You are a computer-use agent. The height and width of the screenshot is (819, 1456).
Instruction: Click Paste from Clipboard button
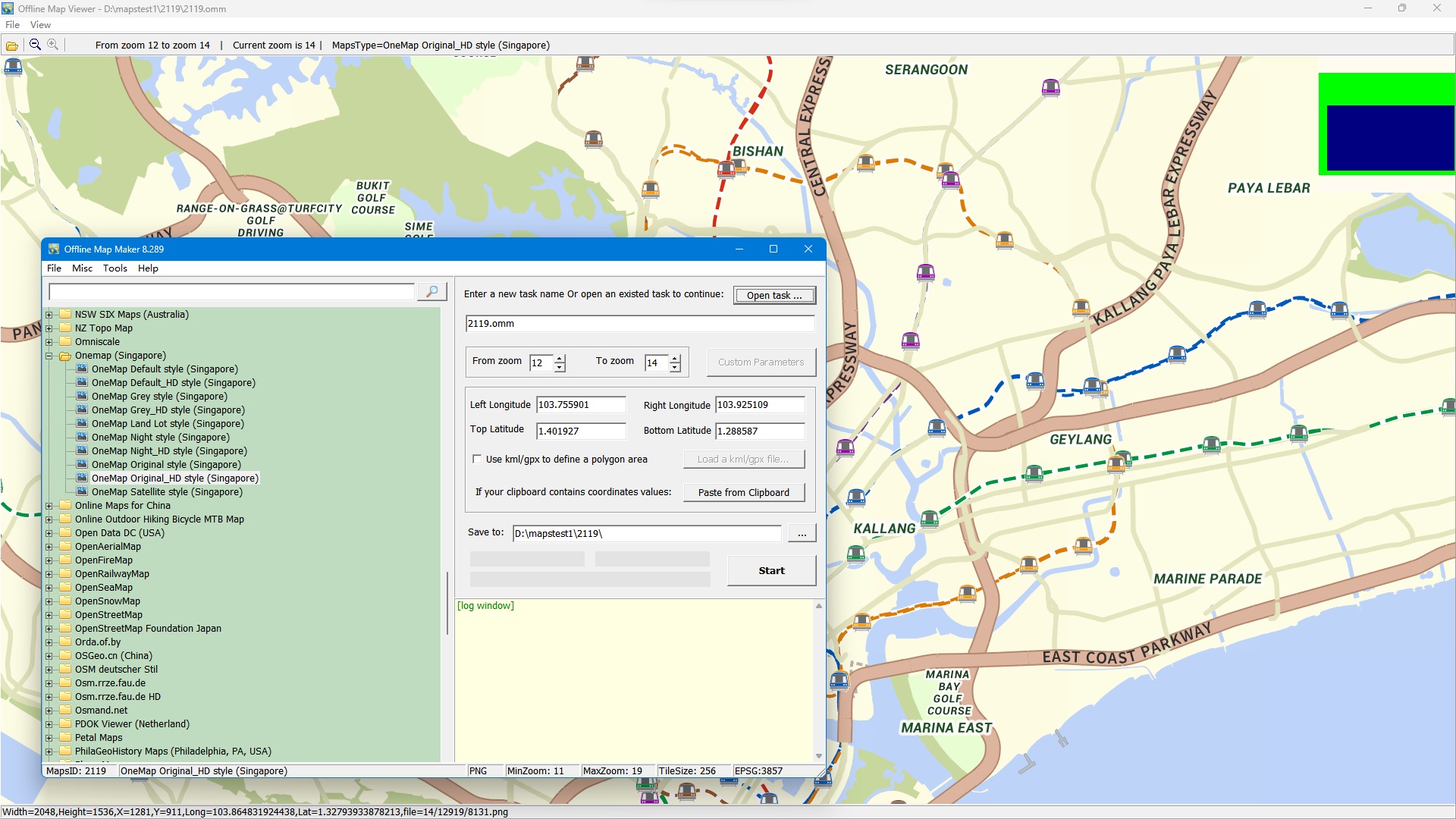(743, 493)
